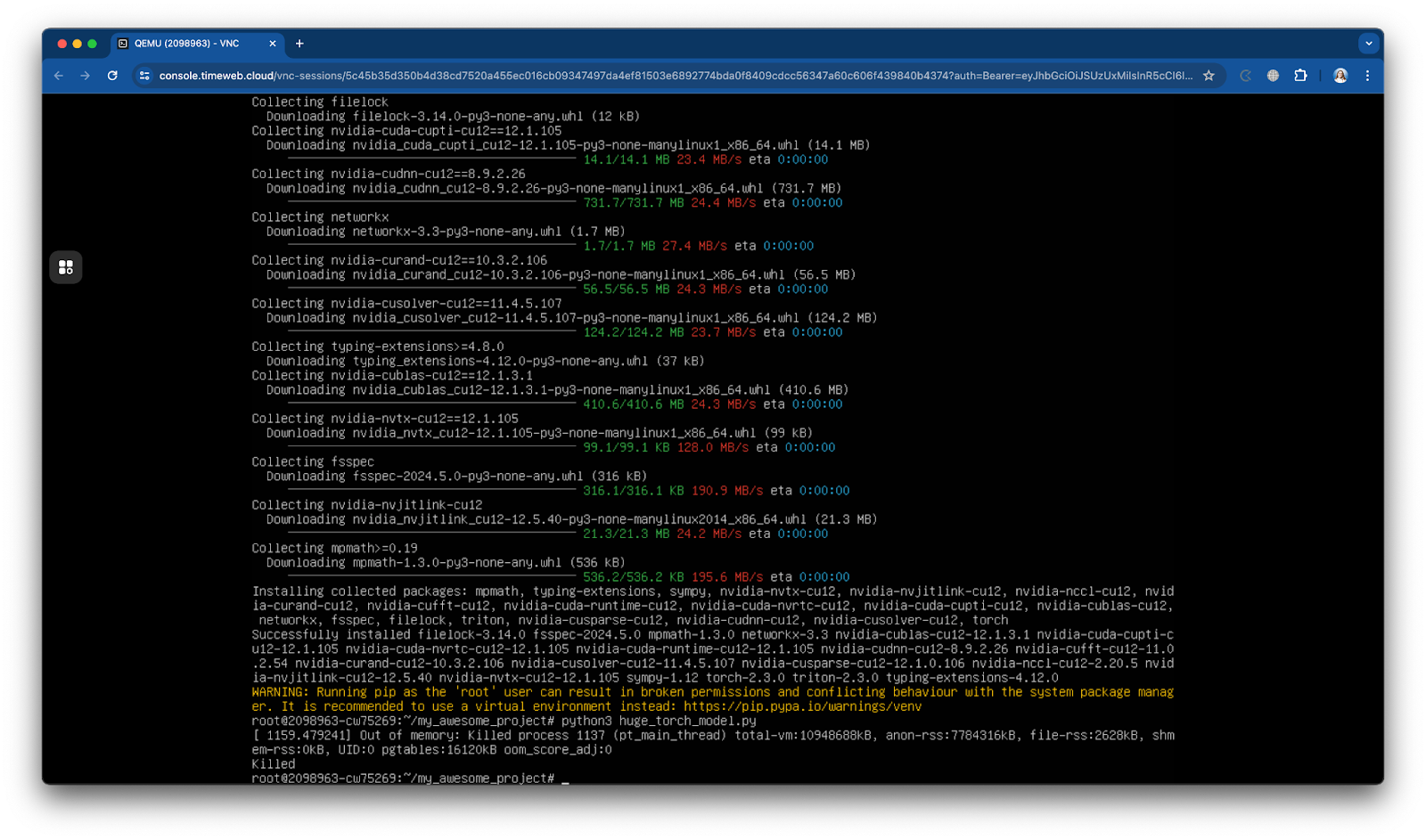The image size is (1426, 840).
Task: Click the 'WARNING: Running pip' line
Action: click(712, 692)
